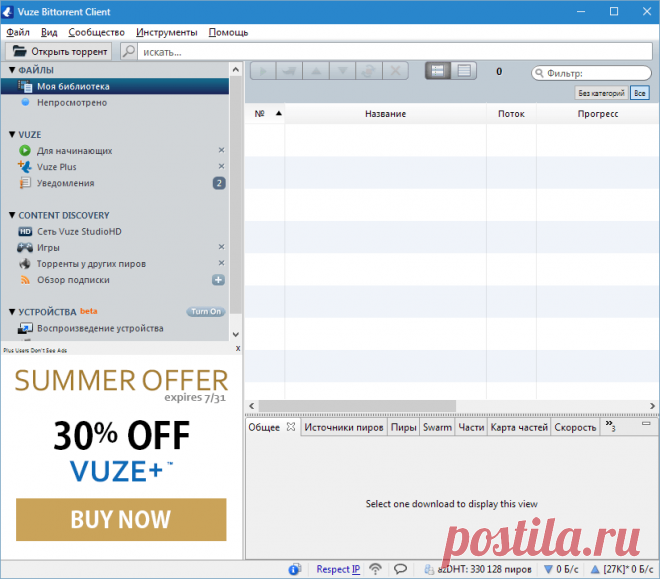660x579 pixels.
Task: Click the upload speed up-arrow indicator
Action: 595,569
